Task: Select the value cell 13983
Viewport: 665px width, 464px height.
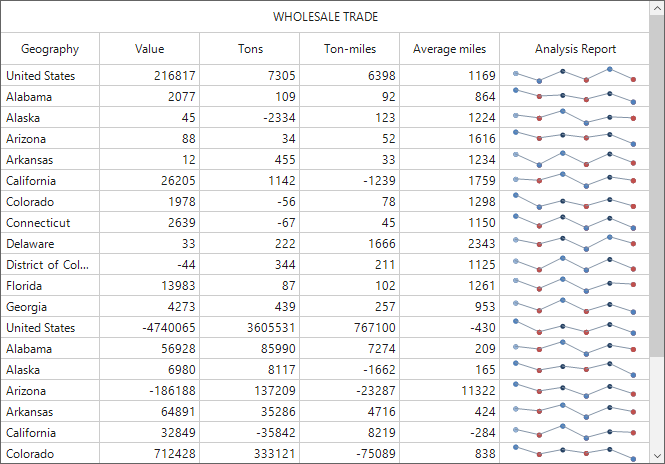Action: click(x=149, y=285)
